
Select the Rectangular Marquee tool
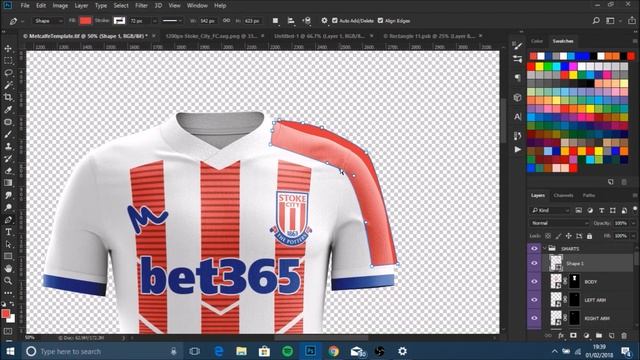click(x=8, y=61)
